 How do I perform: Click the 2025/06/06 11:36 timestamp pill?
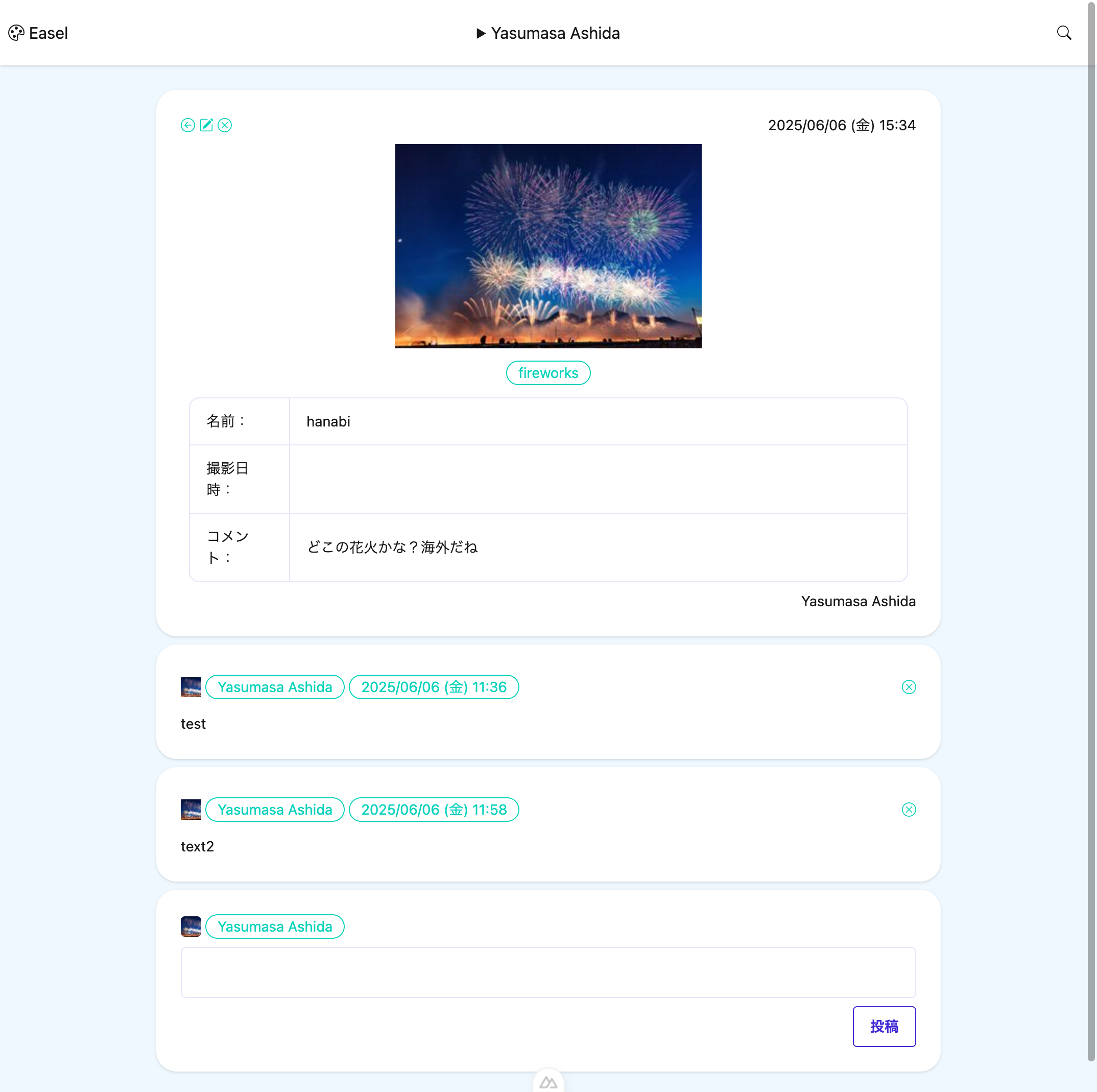coord(434,686)
